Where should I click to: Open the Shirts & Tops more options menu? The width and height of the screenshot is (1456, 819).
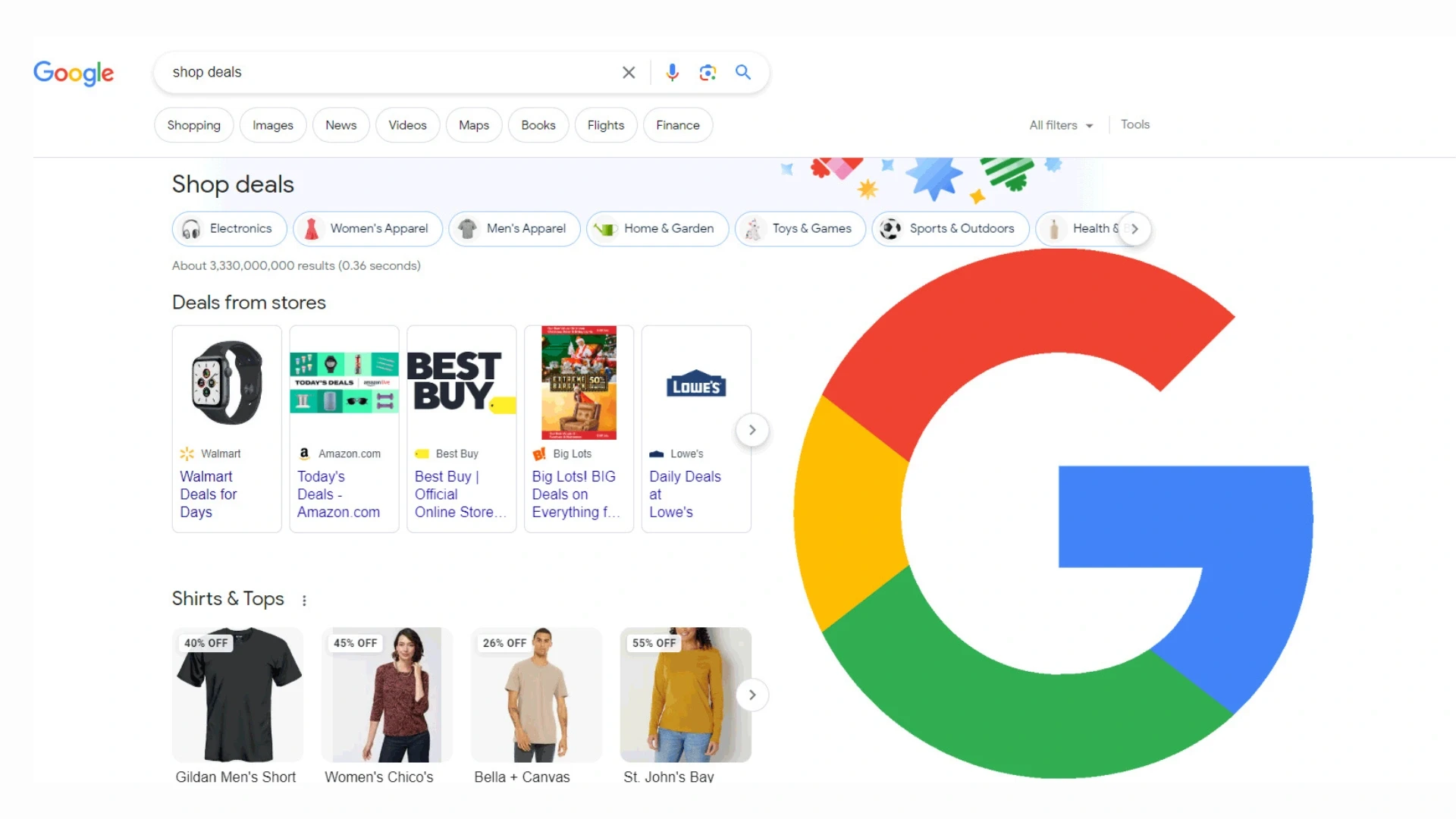304,601
